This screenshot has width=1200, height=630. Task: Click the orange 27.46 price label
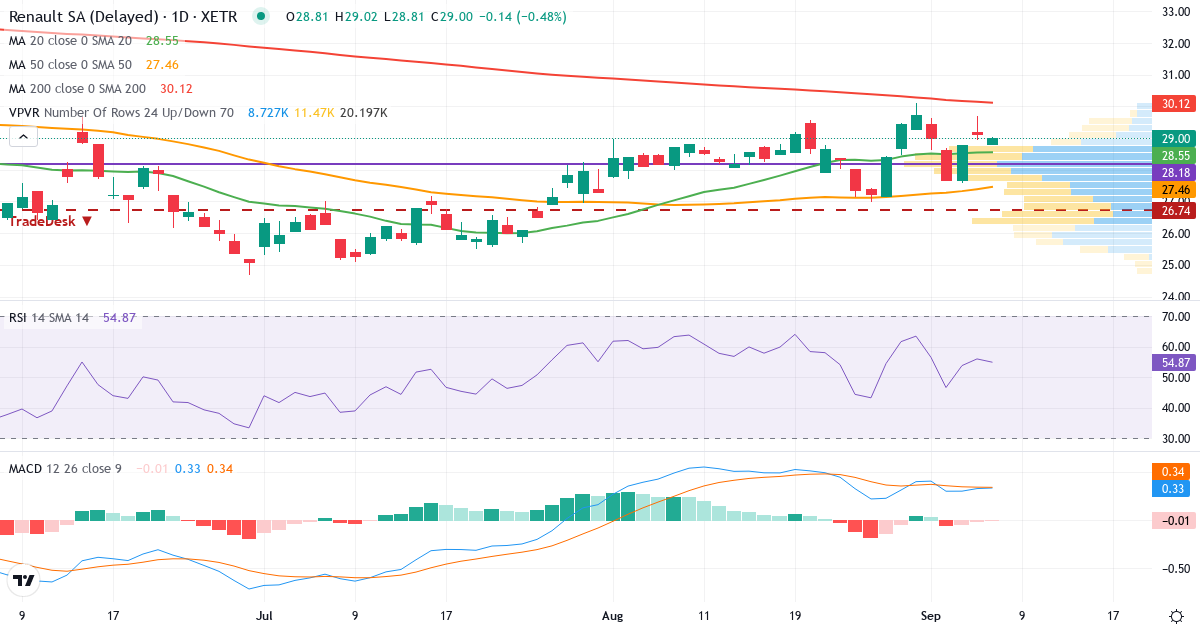coord(1174,190)
